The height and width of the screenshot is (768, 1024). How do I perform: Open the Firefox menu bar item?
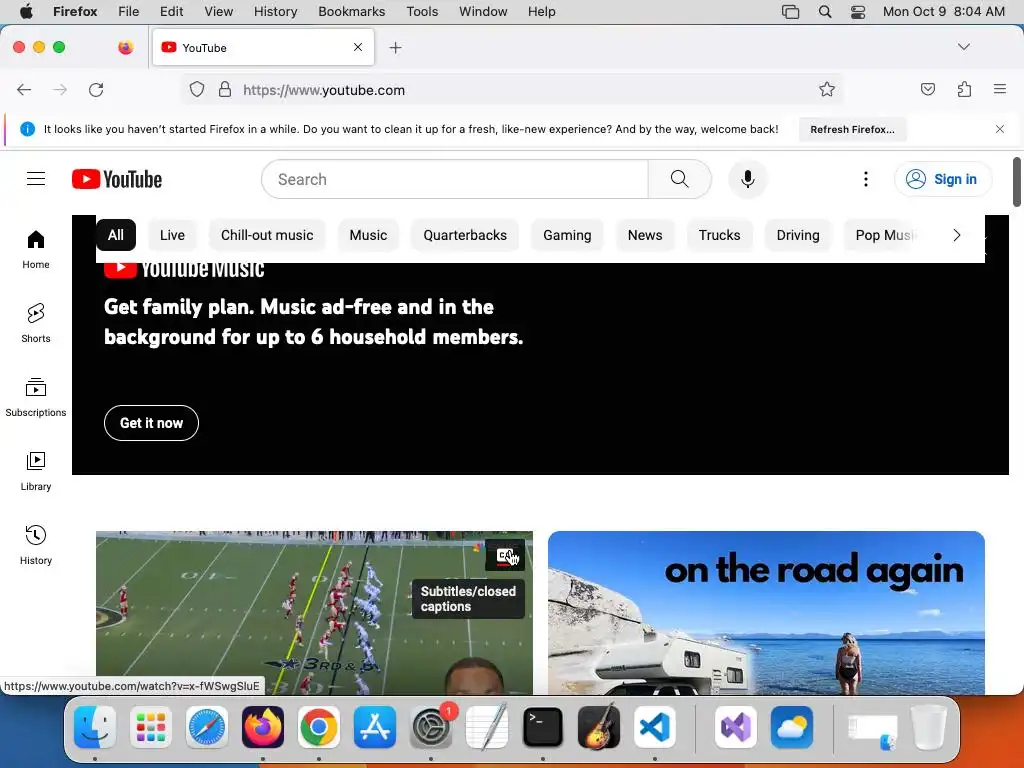pos(75,11)
